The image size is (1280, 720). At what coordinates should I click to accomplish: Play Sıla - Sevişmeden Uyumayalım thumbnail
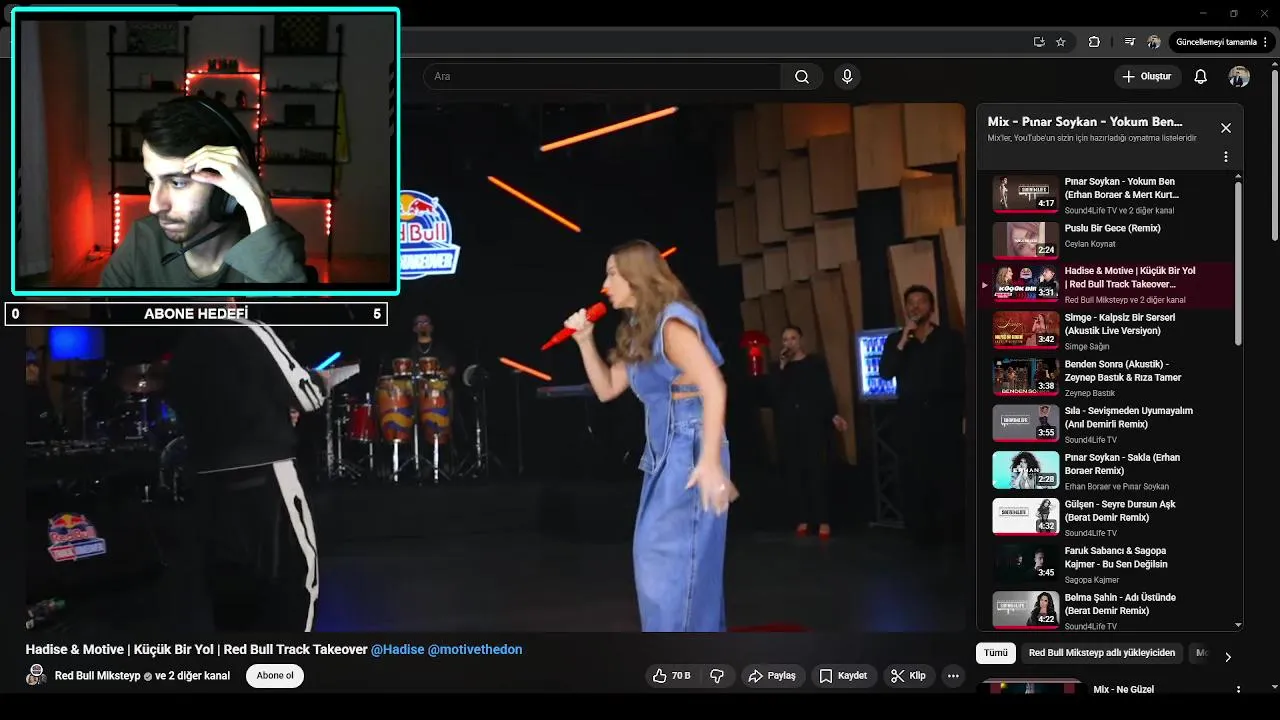pos(1025,423)
